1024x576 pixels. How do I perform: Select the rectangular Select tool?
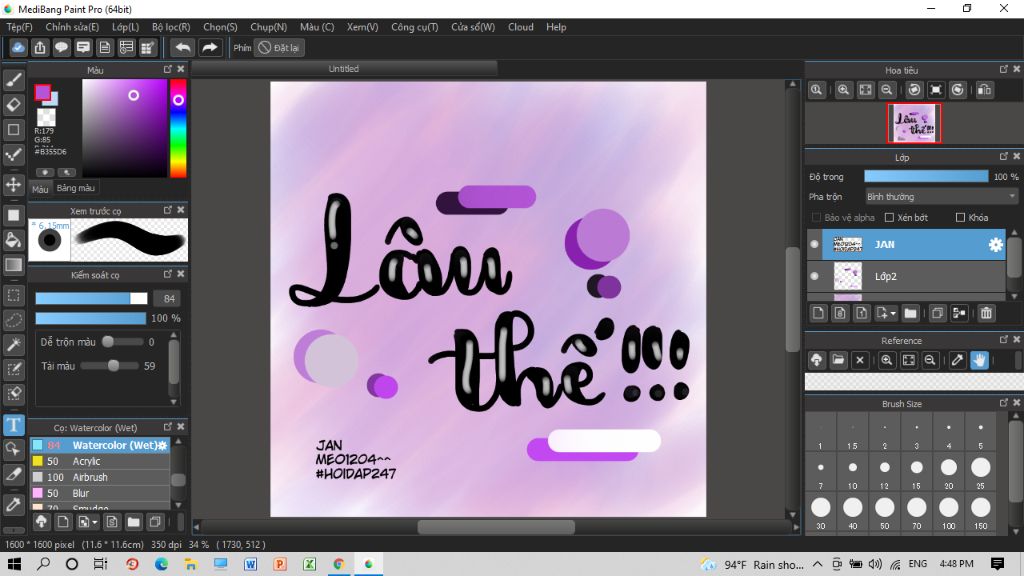click(14, 295)
